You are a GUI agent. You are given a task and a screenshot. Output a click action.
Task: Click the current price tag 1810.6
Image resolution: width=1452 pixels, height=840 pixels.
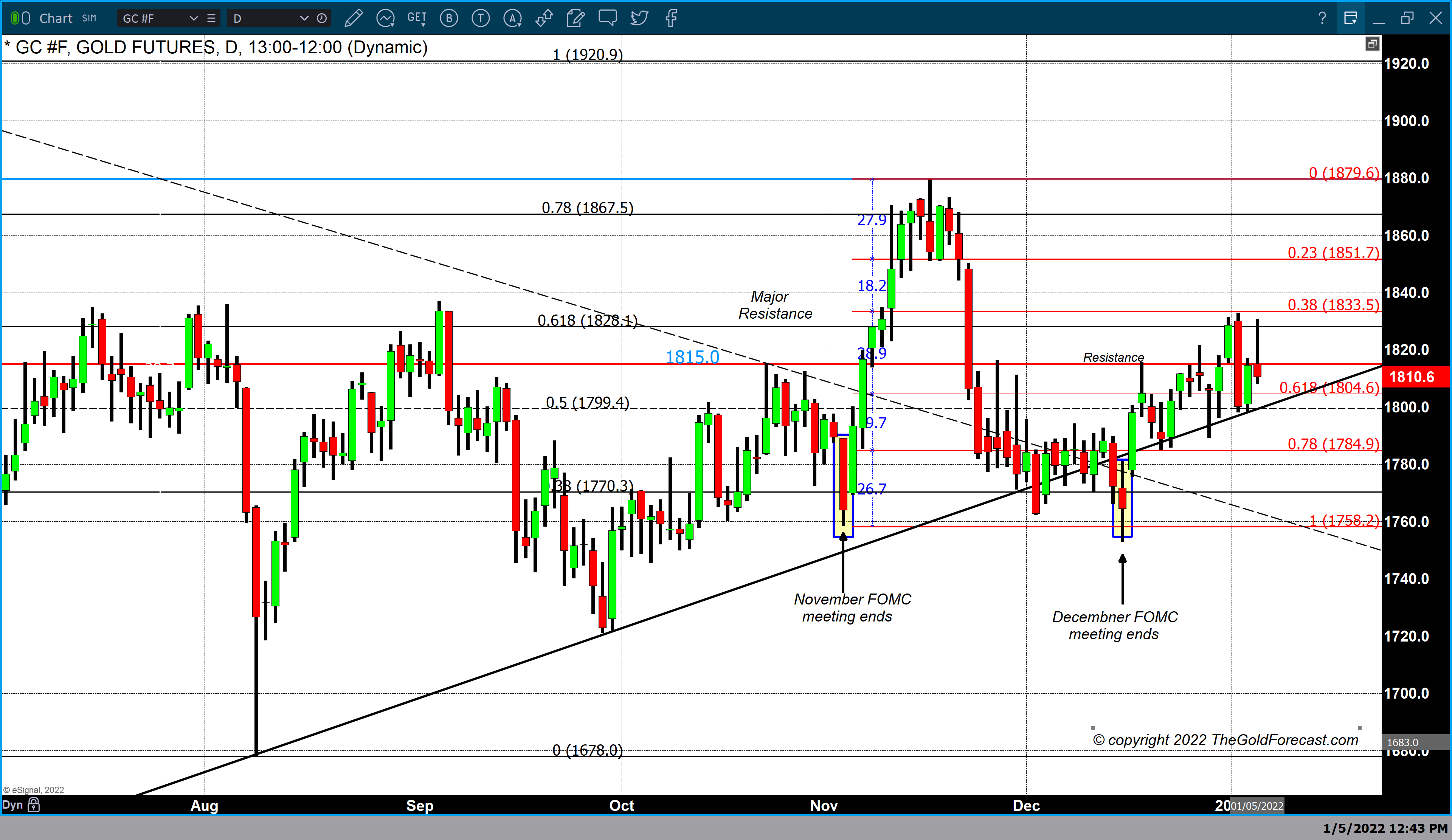[x=1412, y=377]
